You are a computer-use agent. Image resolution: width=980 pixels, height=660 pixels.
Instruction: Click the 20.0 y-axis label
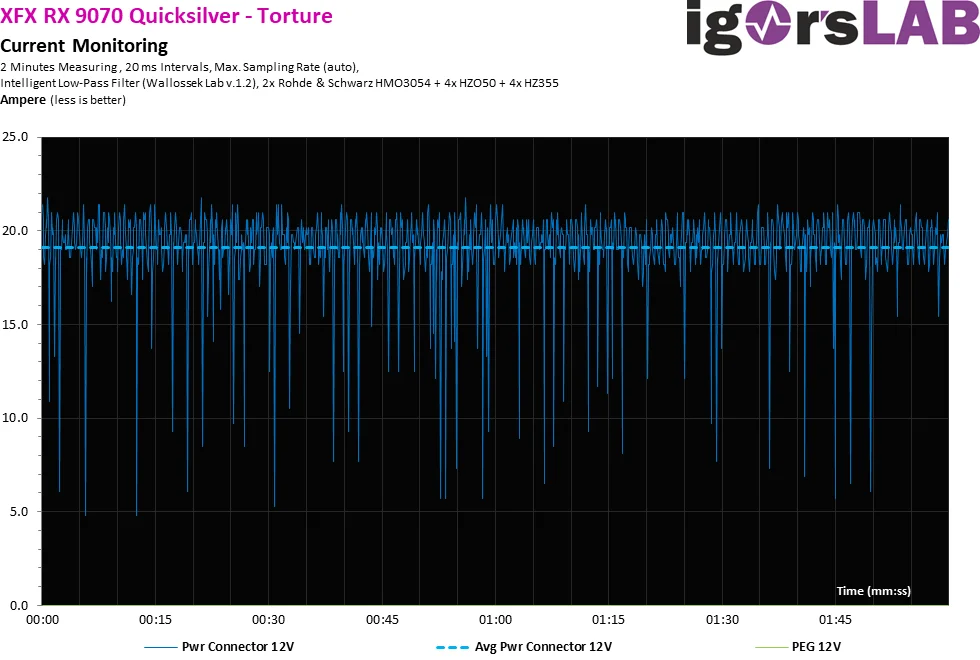point(15,231)
